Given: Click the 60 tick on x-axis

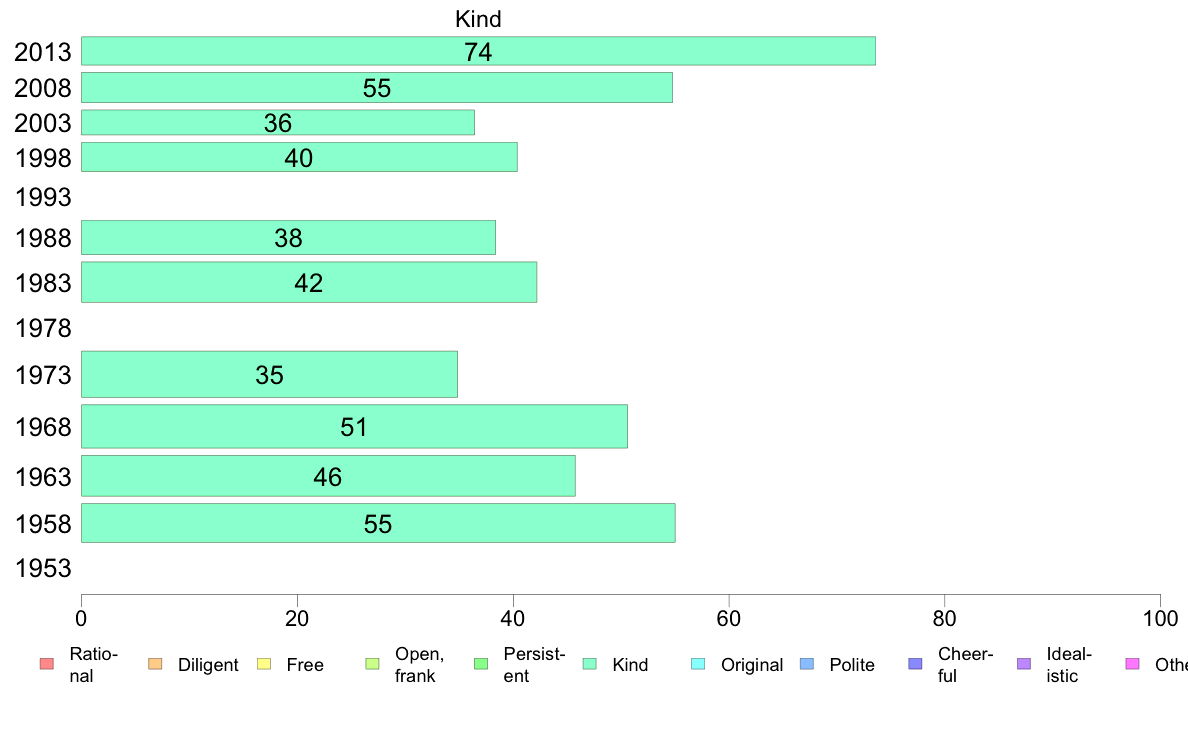Looking at the screenshot, I should pos(728,619).
